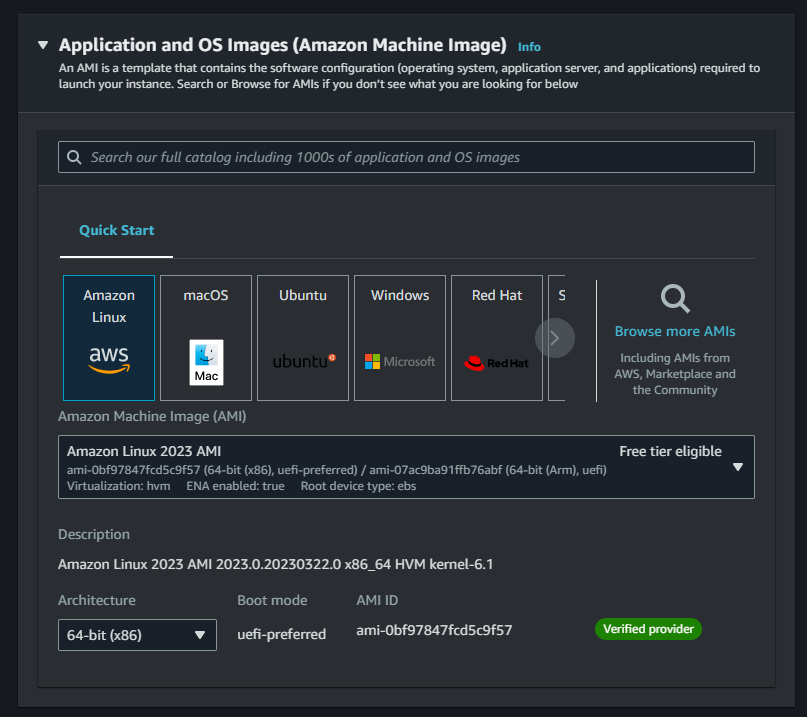Click the 'ENA enabled: true' text
The width and height of the screenshot is (807, 717).
pos(235,486)
